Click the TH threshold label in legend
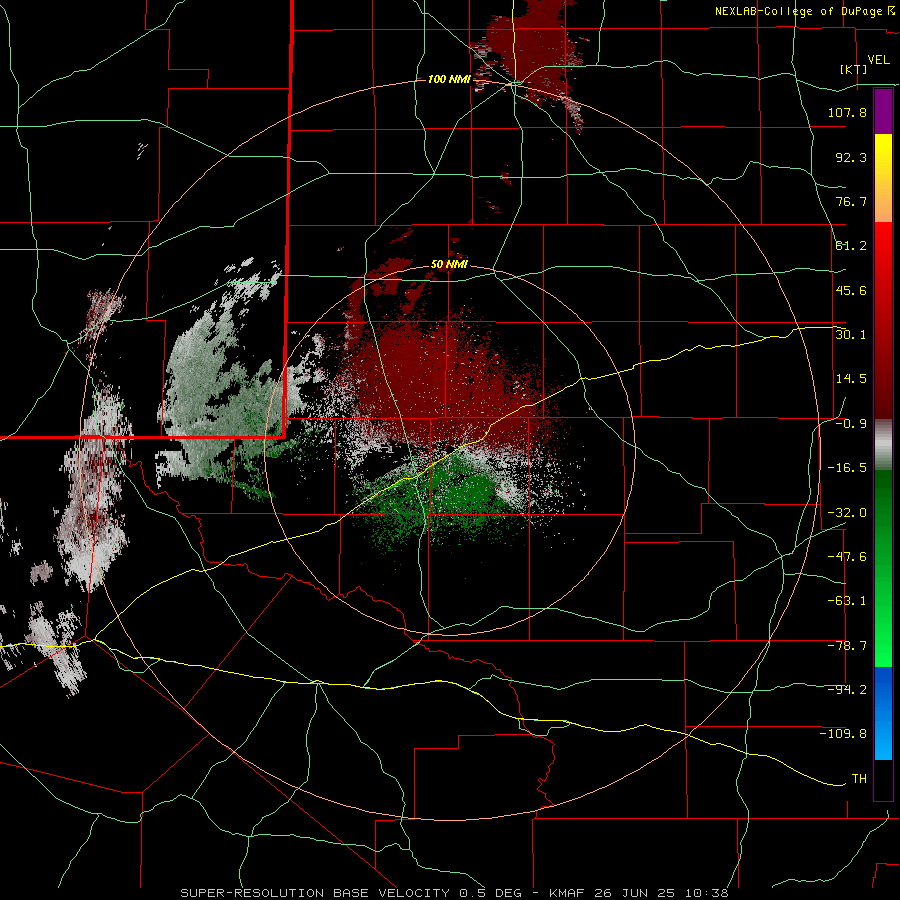The width and height of the screenshot is (900, 900). click(859, 779)
